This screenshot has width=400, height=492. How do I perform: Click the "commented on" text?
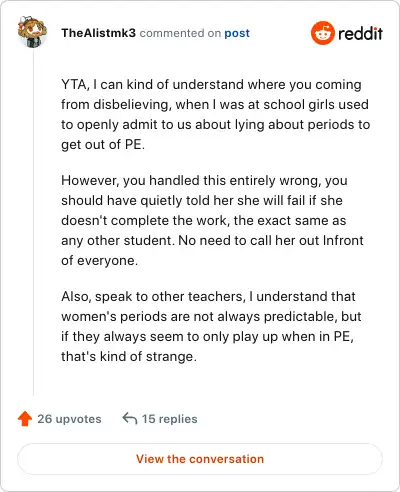pyautogui.click(x=180, y=33)
